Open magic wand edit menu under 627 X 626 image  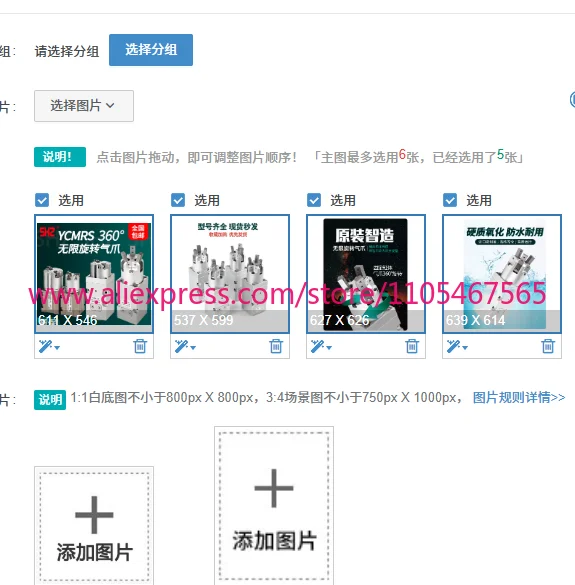click(x=321, y=347)
